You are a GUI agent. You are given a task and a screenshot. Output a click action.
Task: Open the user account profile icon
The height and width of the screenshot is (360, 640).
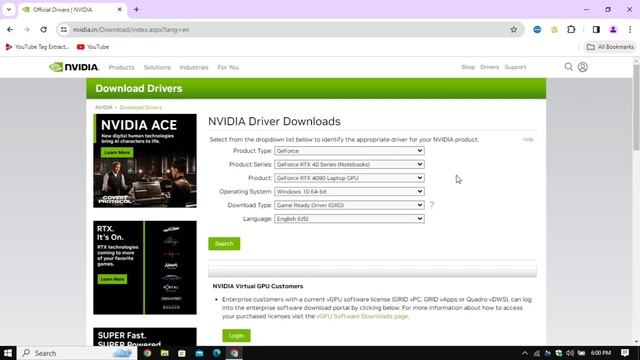click(583, 67)
